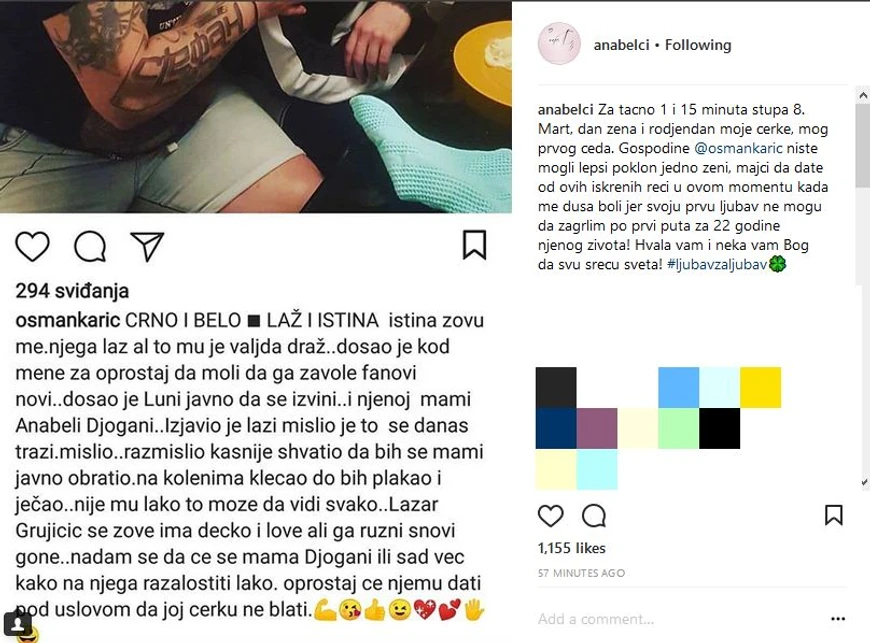Bookmark the osmankaric post

click(474, 245)
